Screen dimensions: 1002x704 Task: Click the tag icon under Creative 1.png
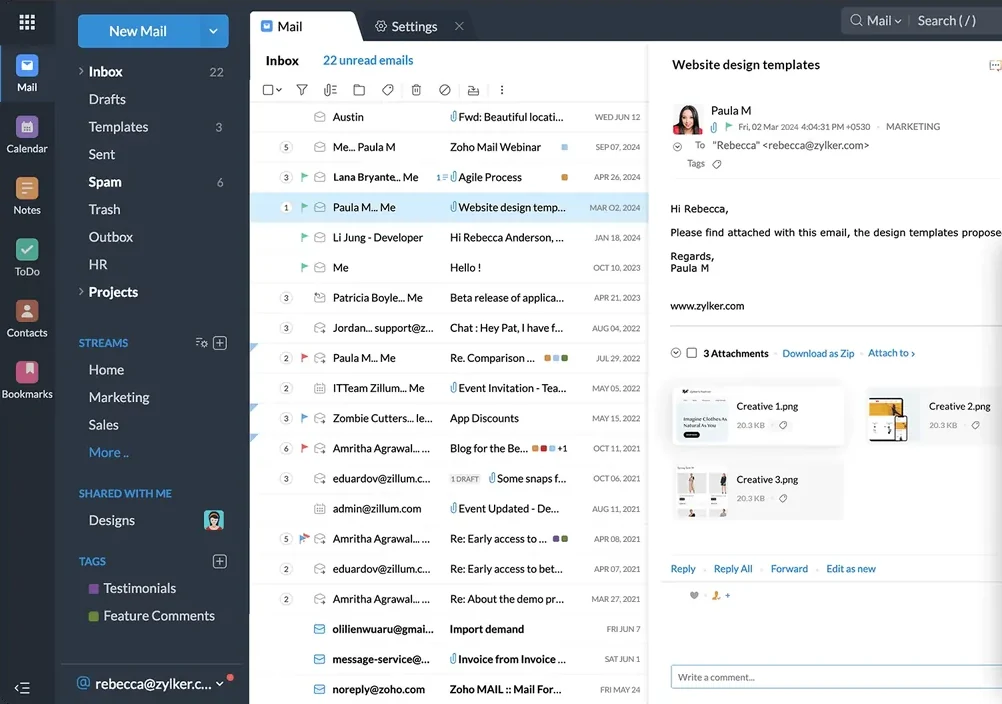[x=783, y=425]
